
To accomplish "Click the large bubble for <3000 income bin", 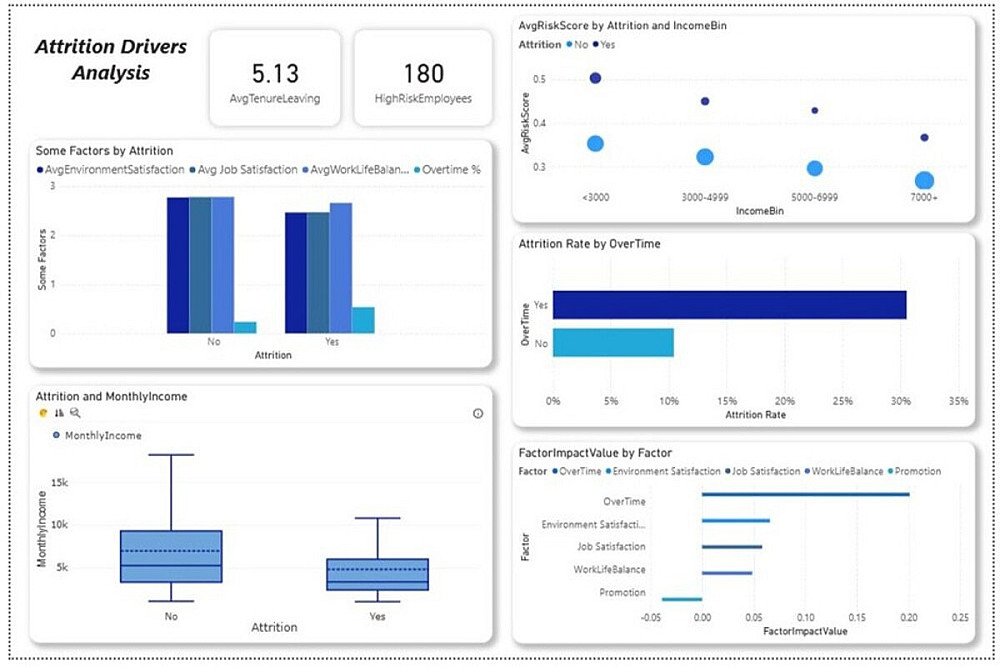I will point(595,143).
